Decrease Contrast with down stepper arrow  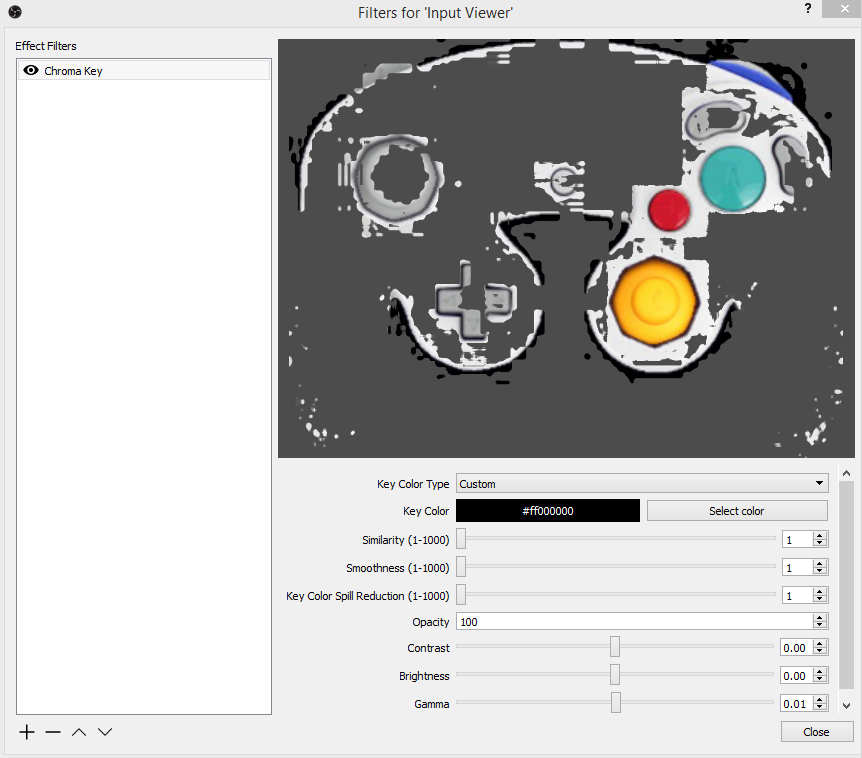click(x=820, y=652)
